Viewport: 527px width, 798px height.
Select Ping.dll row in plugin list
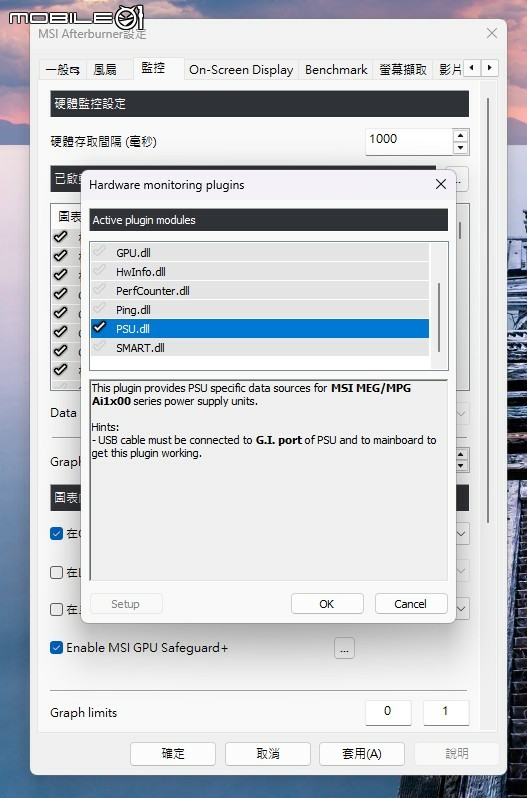tap(260, 309)
